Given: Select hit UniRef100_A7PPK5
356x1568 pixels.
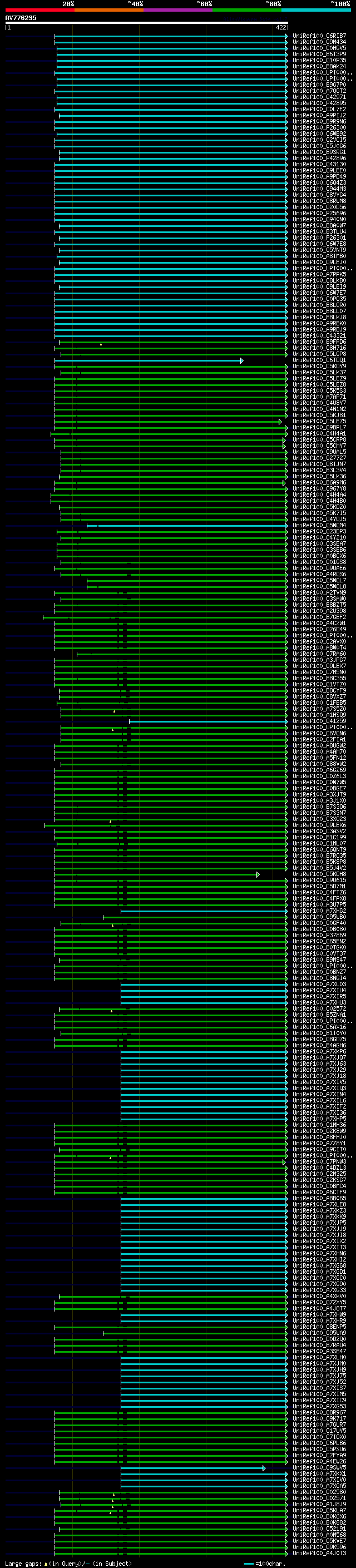Looking at the screenshot, I should pyautogui.click(x=319, y=275).
